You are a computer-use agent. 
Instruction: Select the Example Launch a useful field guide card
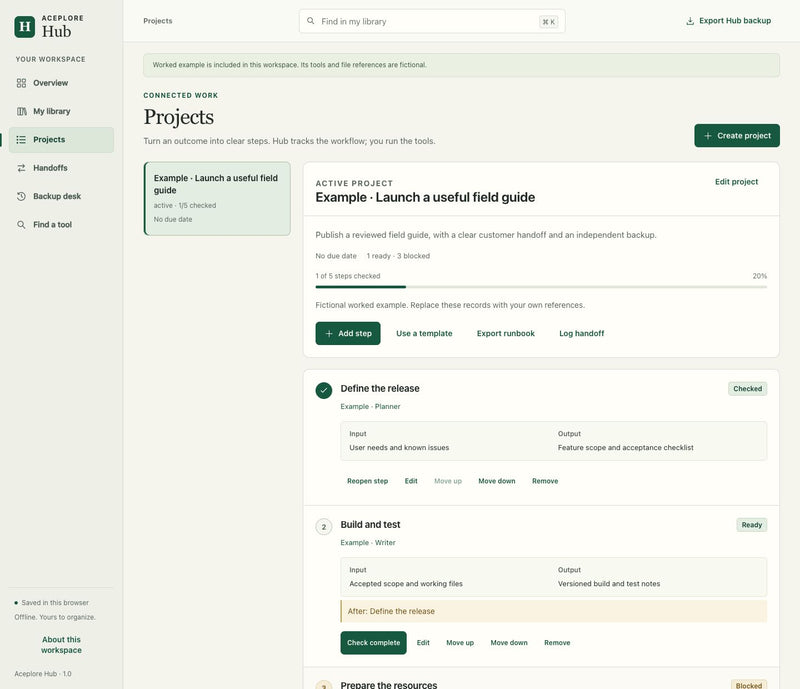[x=217, y=199]
